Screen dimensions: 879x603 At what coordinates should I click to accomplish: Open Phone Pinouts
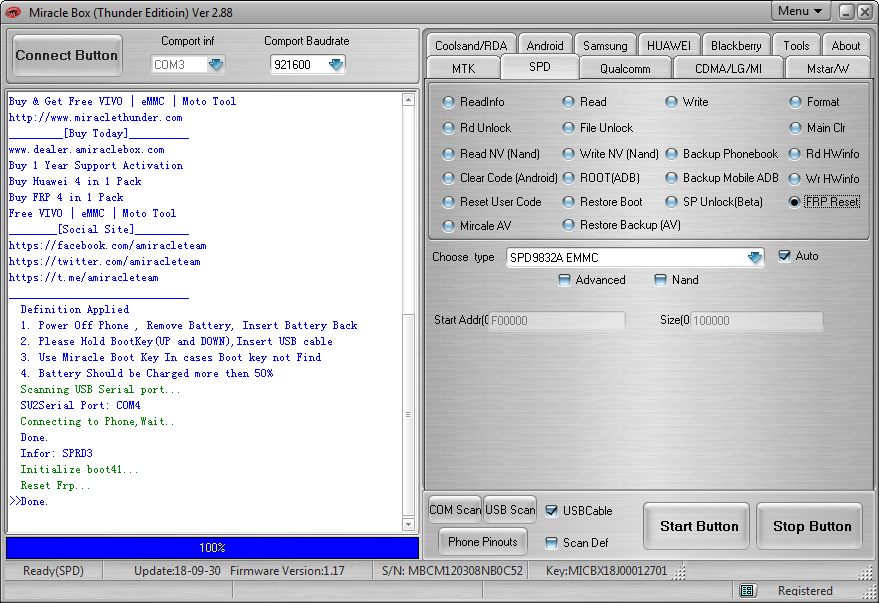click(x=483, y=541)
